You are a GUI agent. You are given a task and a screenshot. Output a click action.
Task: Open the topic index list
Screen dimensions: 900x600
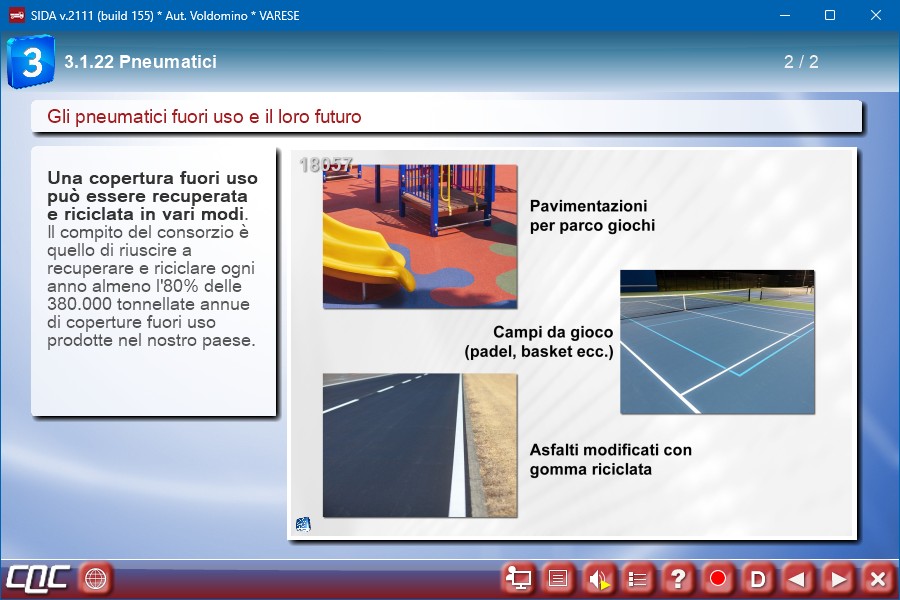[638, 578]
